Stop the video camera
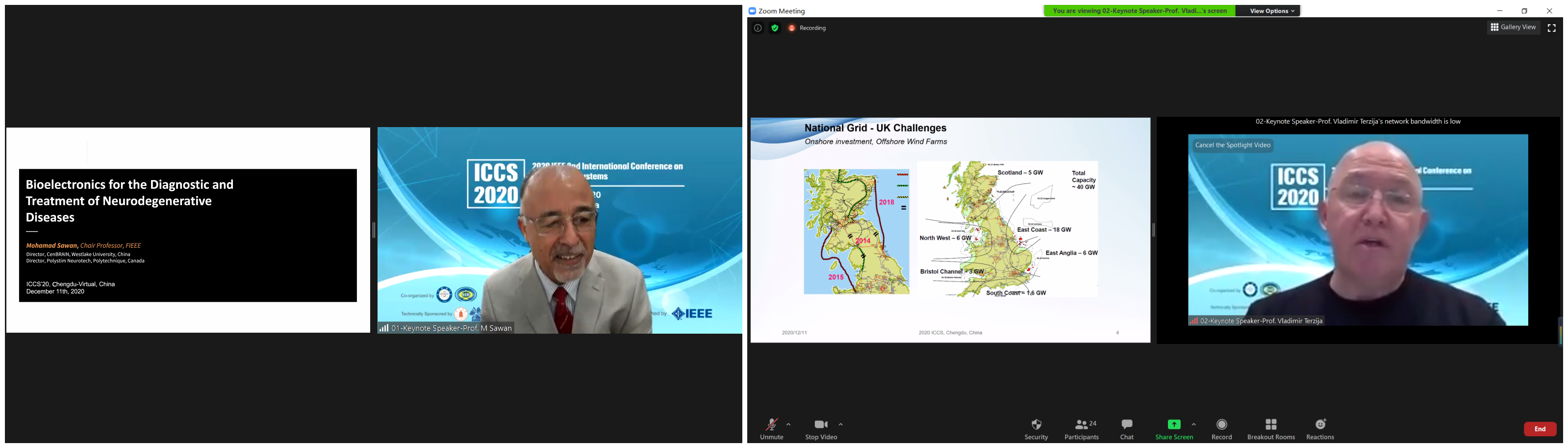Viewport: 1568px width, 448px height. tap(821, 428)
